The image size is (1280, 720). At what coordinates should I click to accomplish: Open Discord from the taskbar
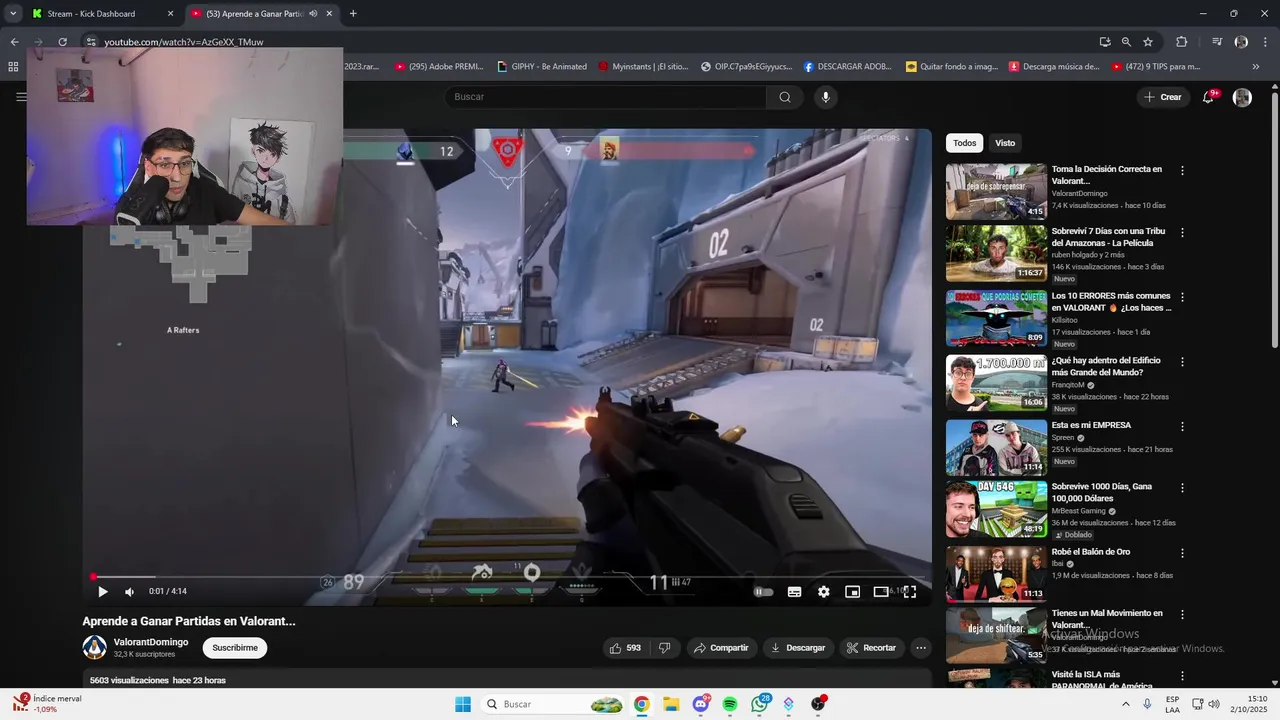701,704
